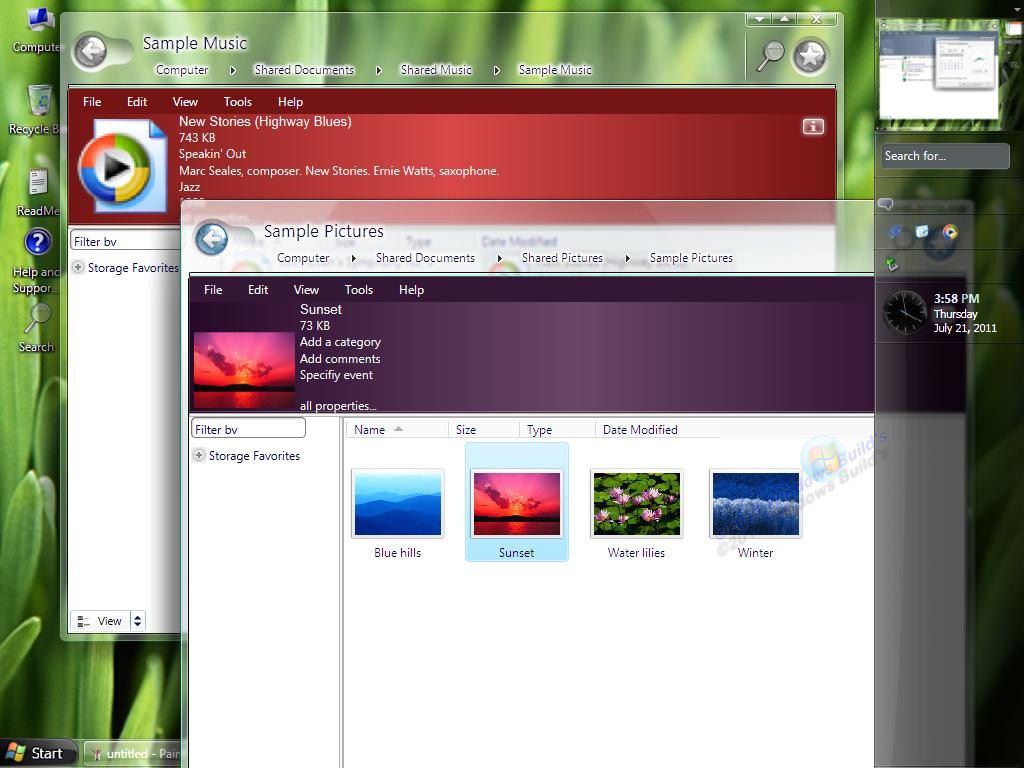This screenshot has height=768, width=1024.
Task: Open the ReadMe desktop icon
Action: tap(38, 193)
